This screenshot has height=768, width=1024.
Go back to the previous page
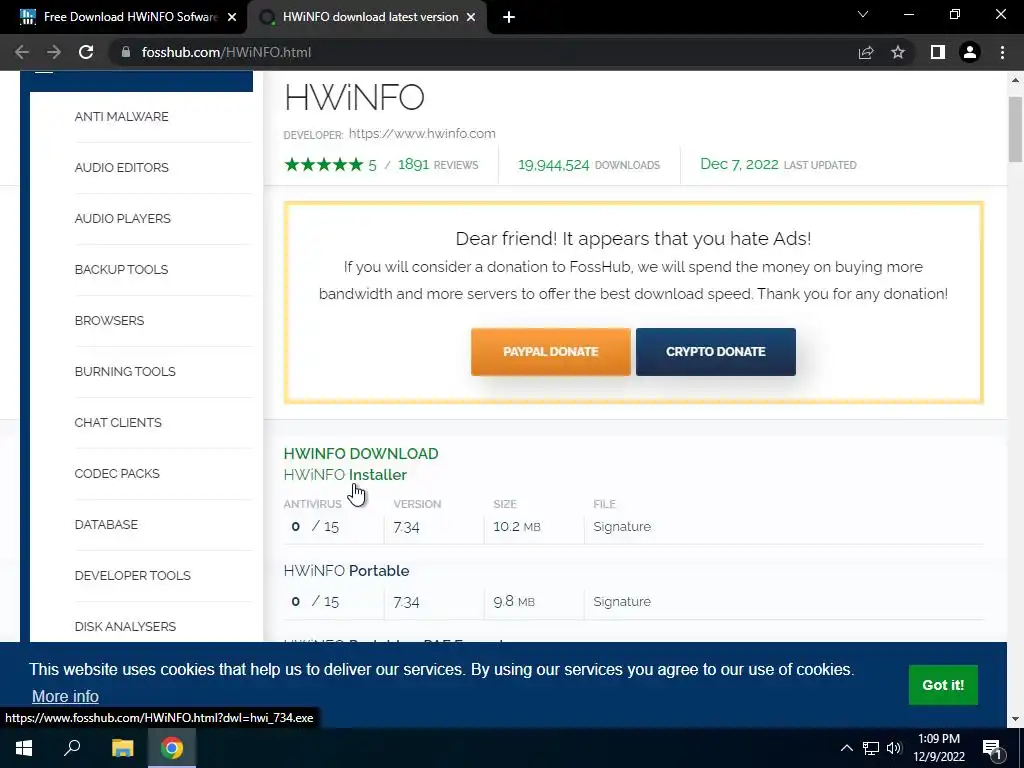(x=22, y=52)
